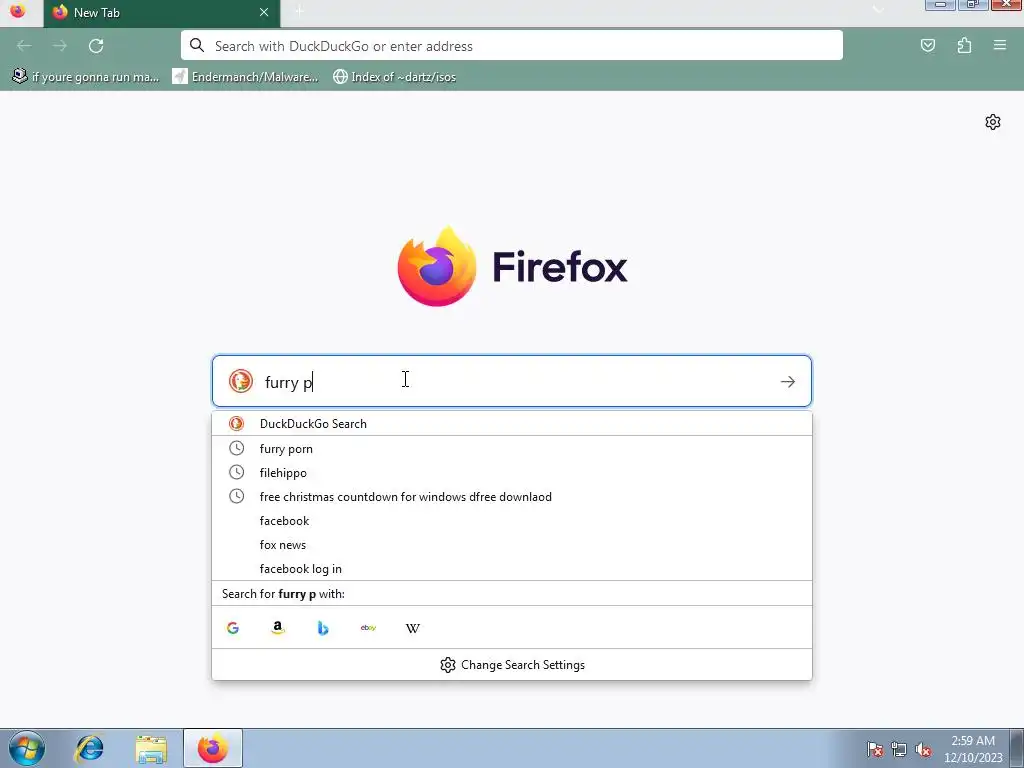Open Action Center flag tray icon
Screen dimensions: 1024x768
click(x=875, y=749)
